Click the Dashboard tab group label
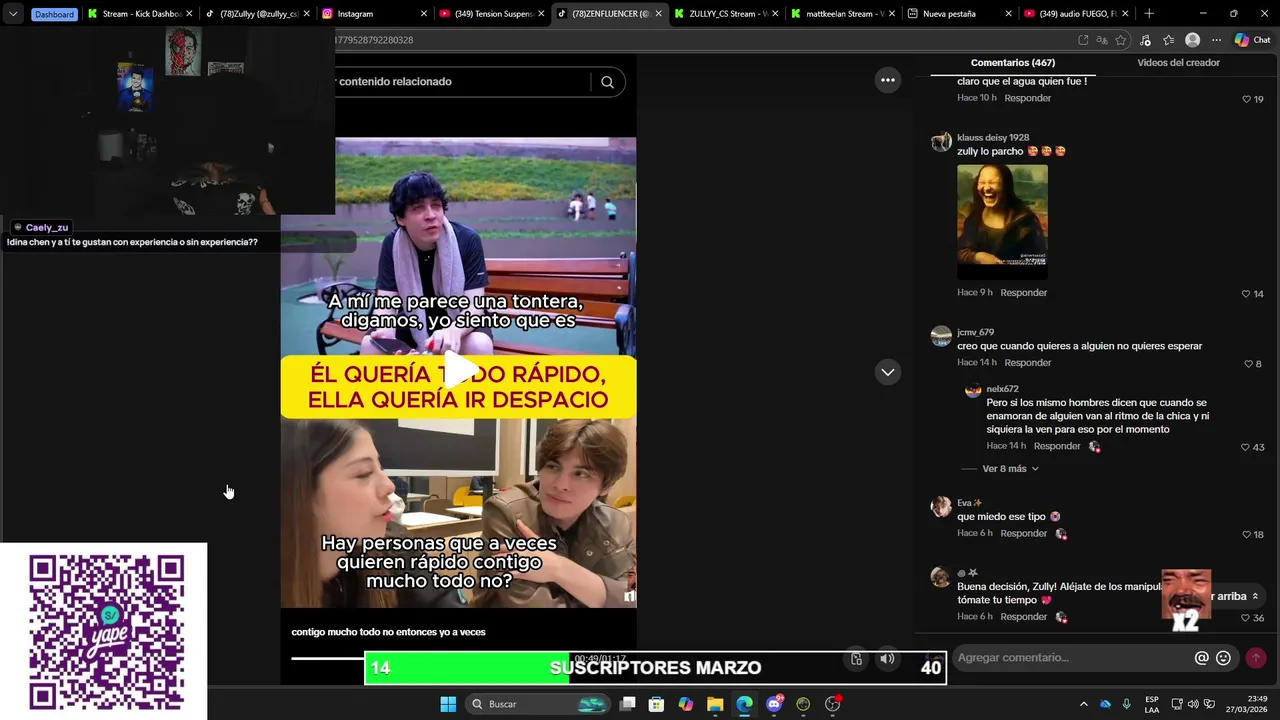This screenshot has height=720, width=1280. tap(54, 14)
